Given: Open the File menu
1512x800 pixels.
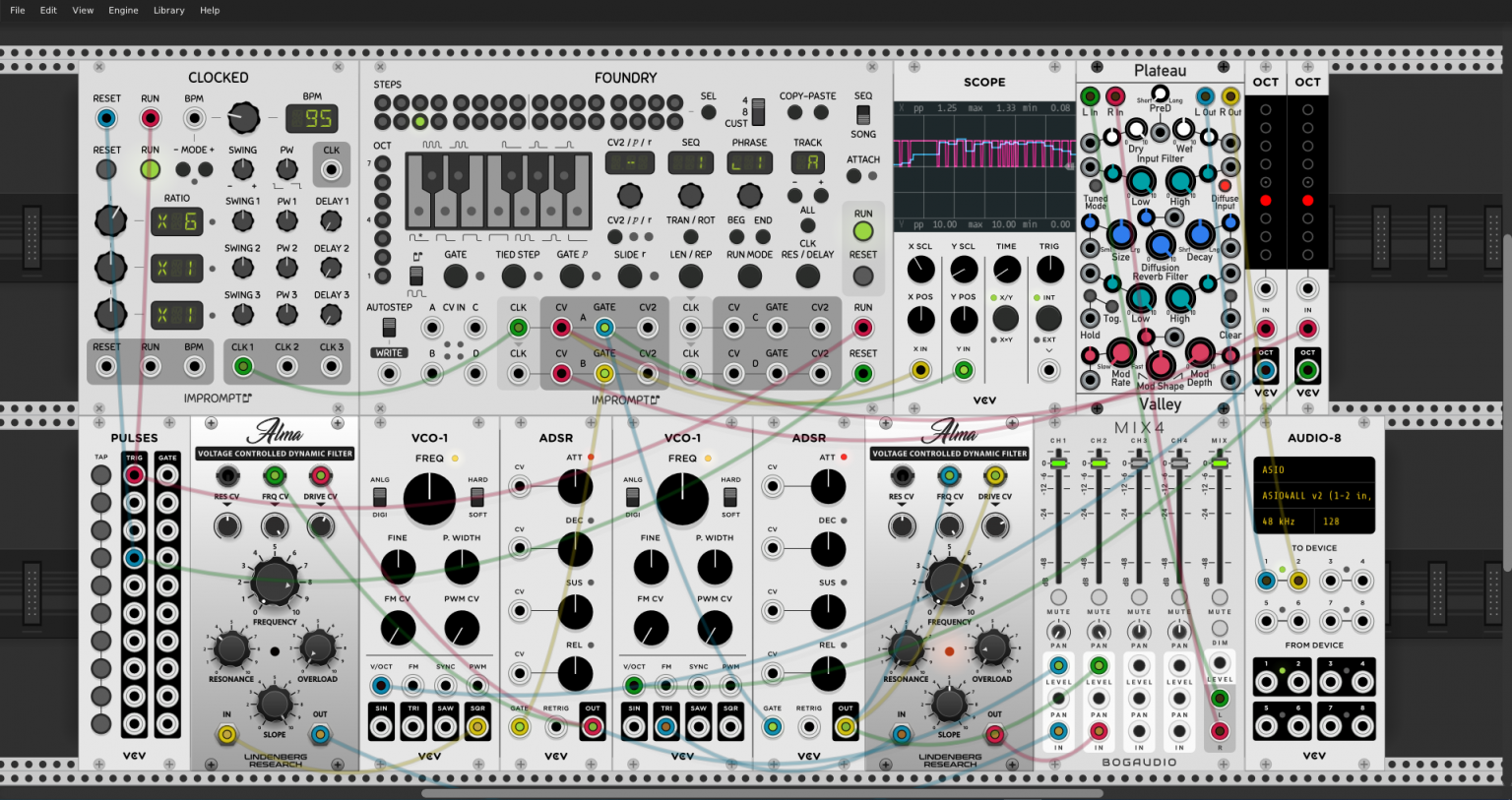Looking at the screenshot, I should [17, 10].
